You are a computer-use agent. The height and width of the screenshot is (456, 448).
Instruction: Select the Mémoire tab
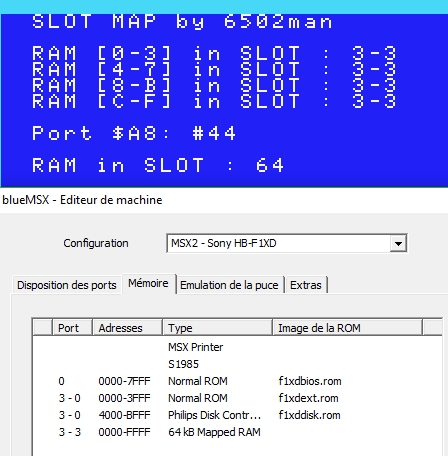tap(149, 284)
